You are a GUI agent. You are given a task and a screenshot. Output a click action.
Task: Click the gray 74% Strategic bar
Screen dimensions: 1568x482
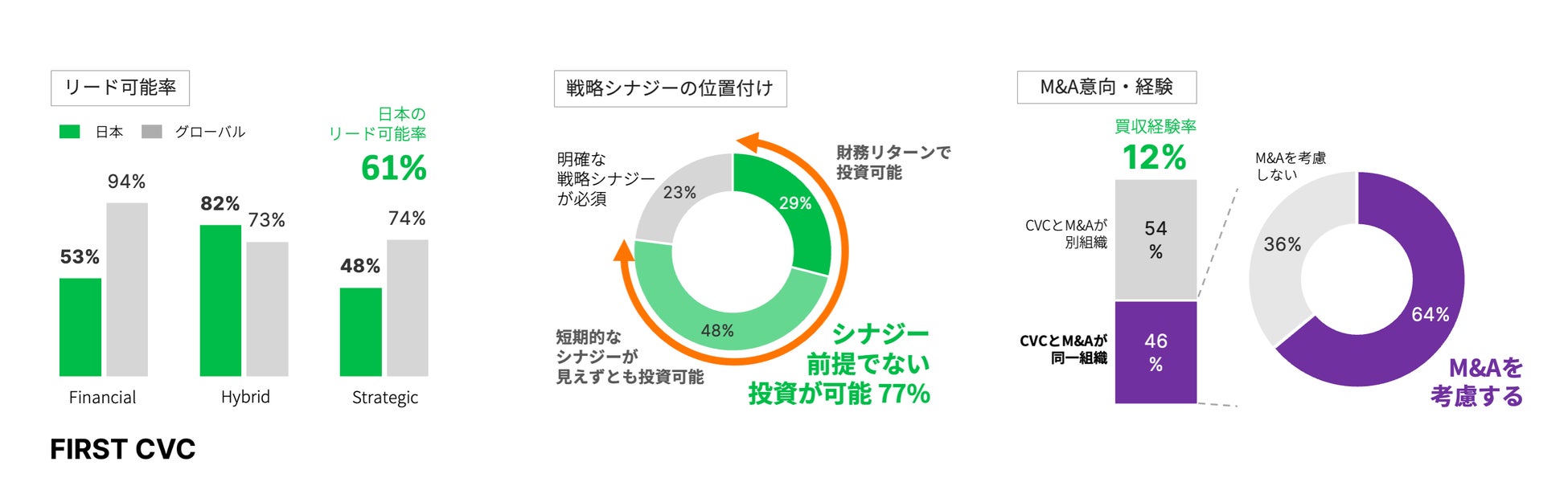click(x=408, y=308)
